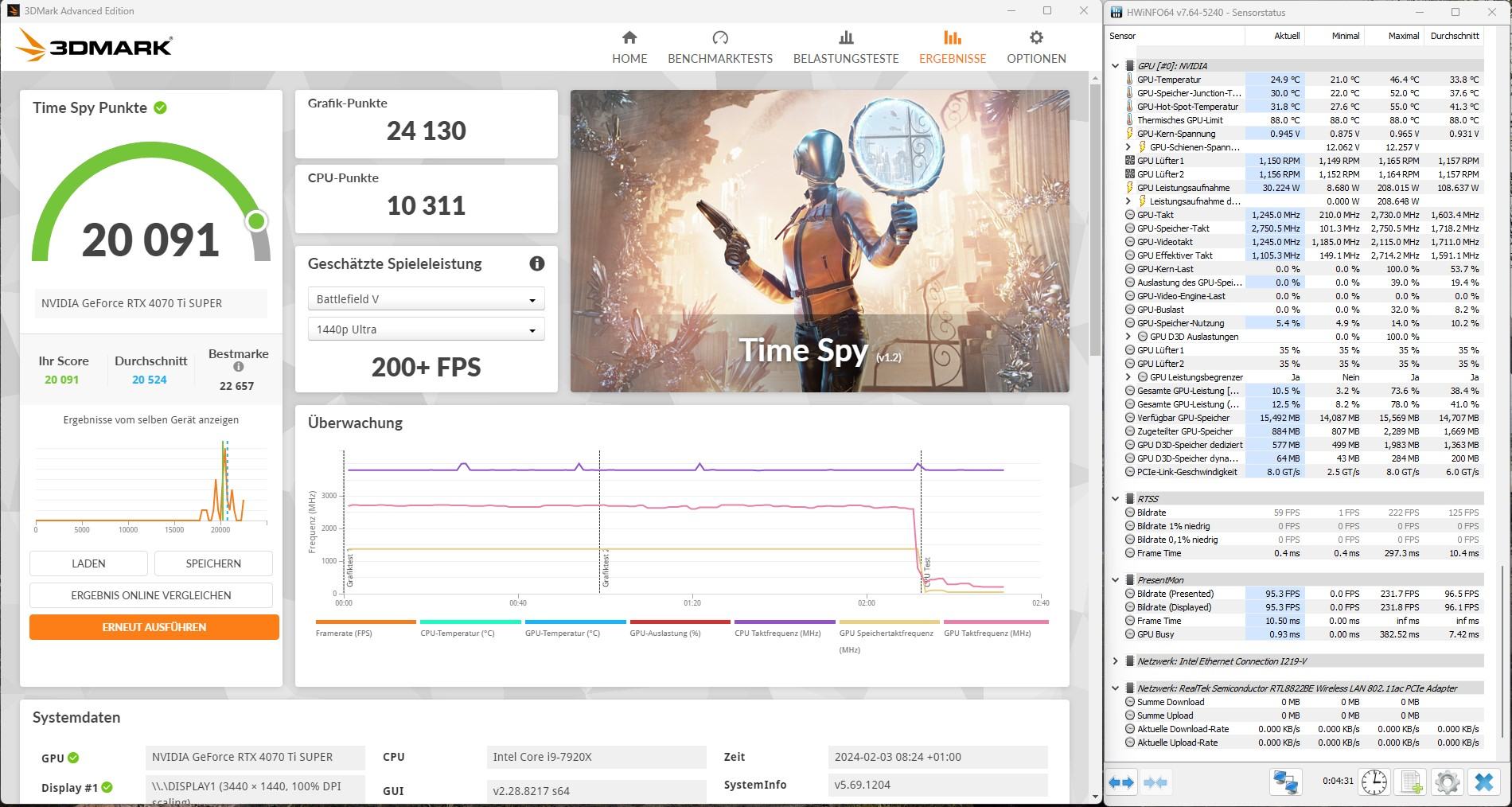Click HWiNFO start logging sheet icon
Image resolution: width=1512 pixels, height=807 pixels.
tap(1411, 782)
